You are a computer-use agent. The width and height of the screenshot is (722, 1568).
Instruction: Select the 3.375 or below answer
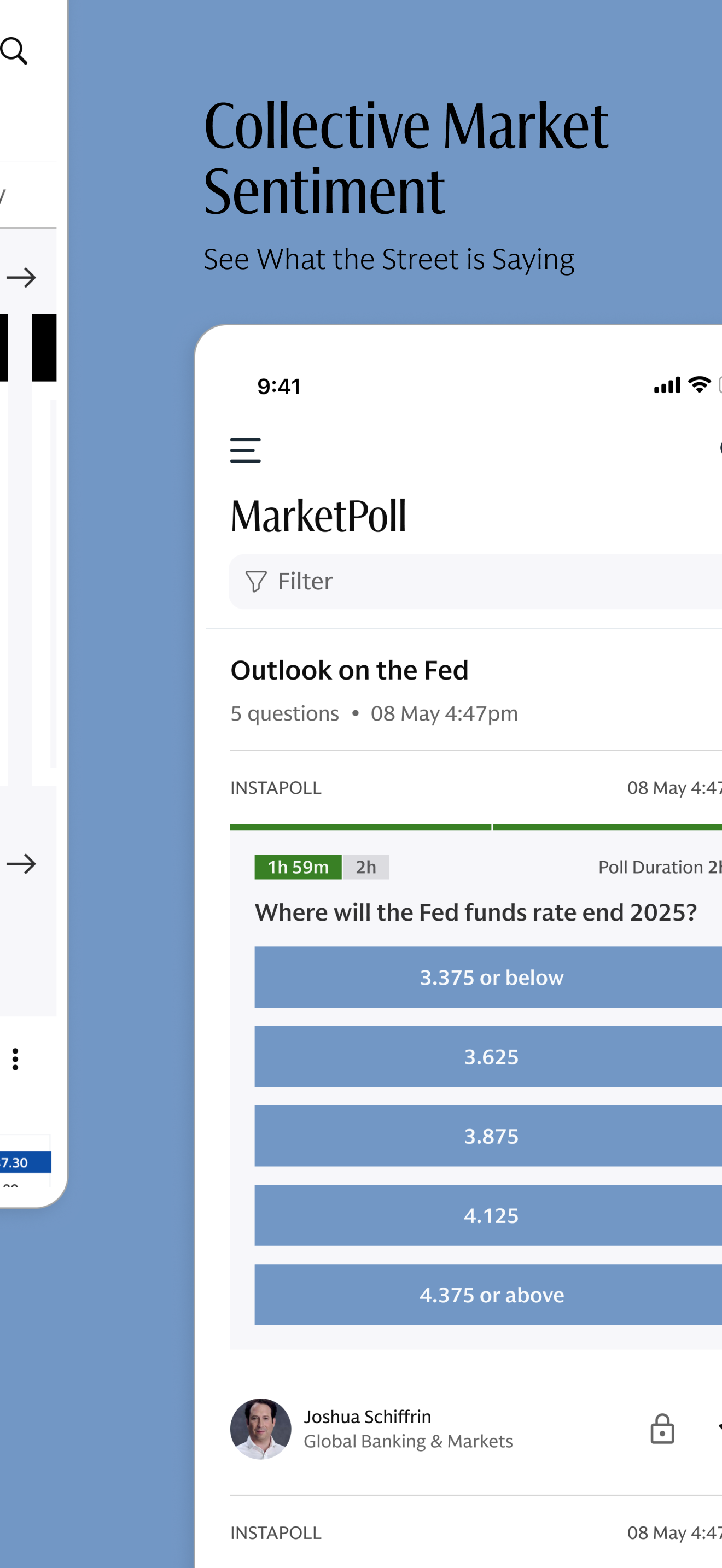[488, 977]
